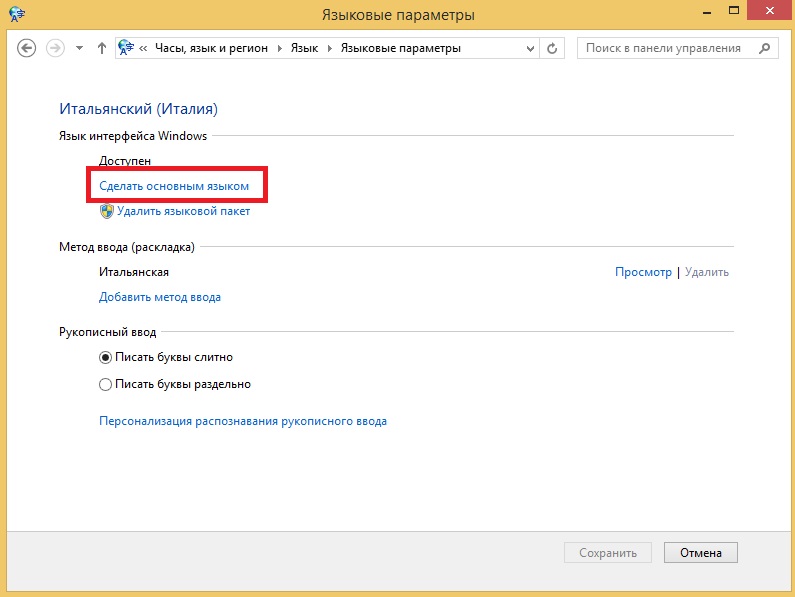Expand the address bar history dropdown
The width and height of the screenshot is (795, 597).
click(x=530, y=49)
